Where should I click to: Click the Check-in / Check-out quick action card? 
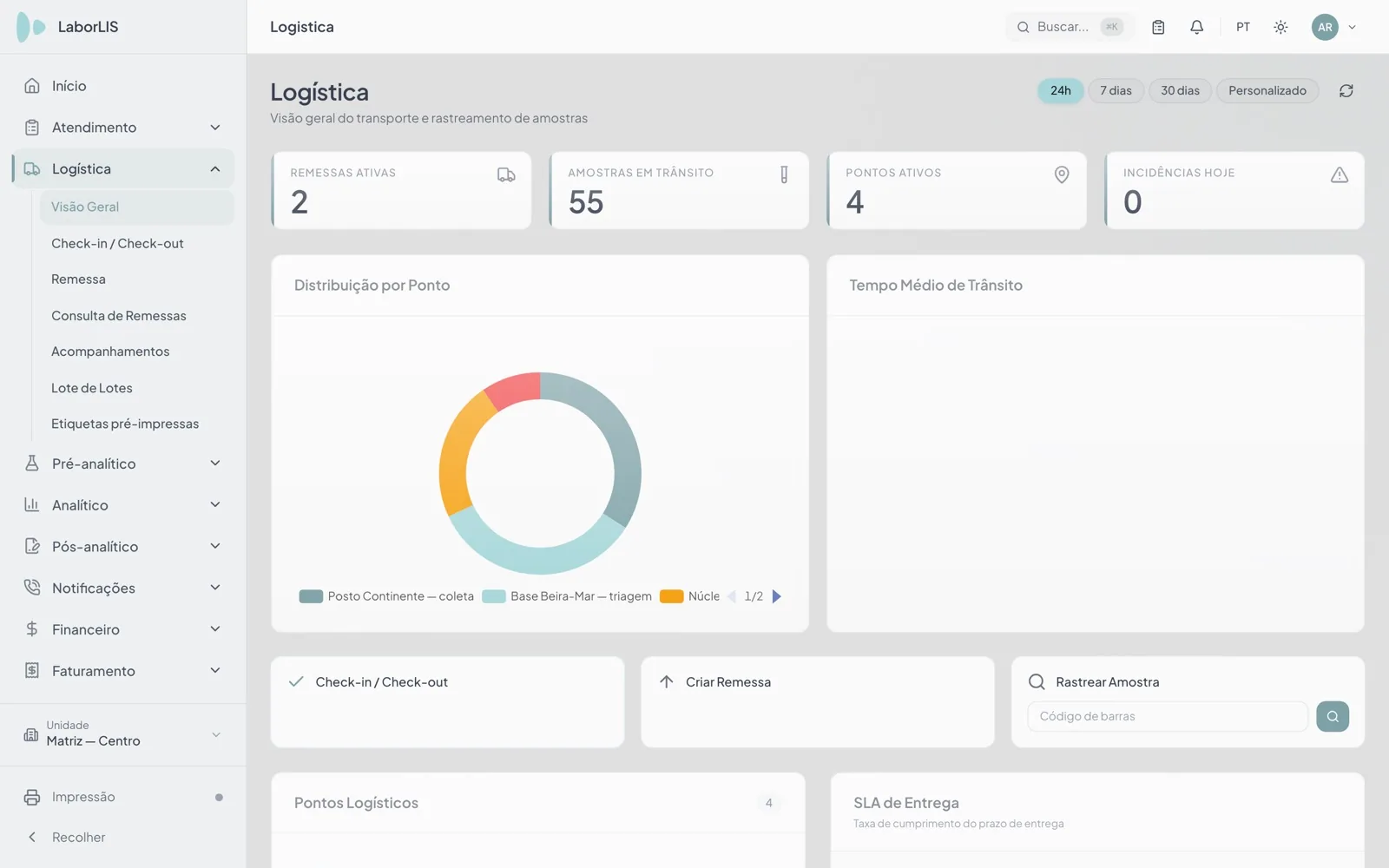(x=447, y=702)
